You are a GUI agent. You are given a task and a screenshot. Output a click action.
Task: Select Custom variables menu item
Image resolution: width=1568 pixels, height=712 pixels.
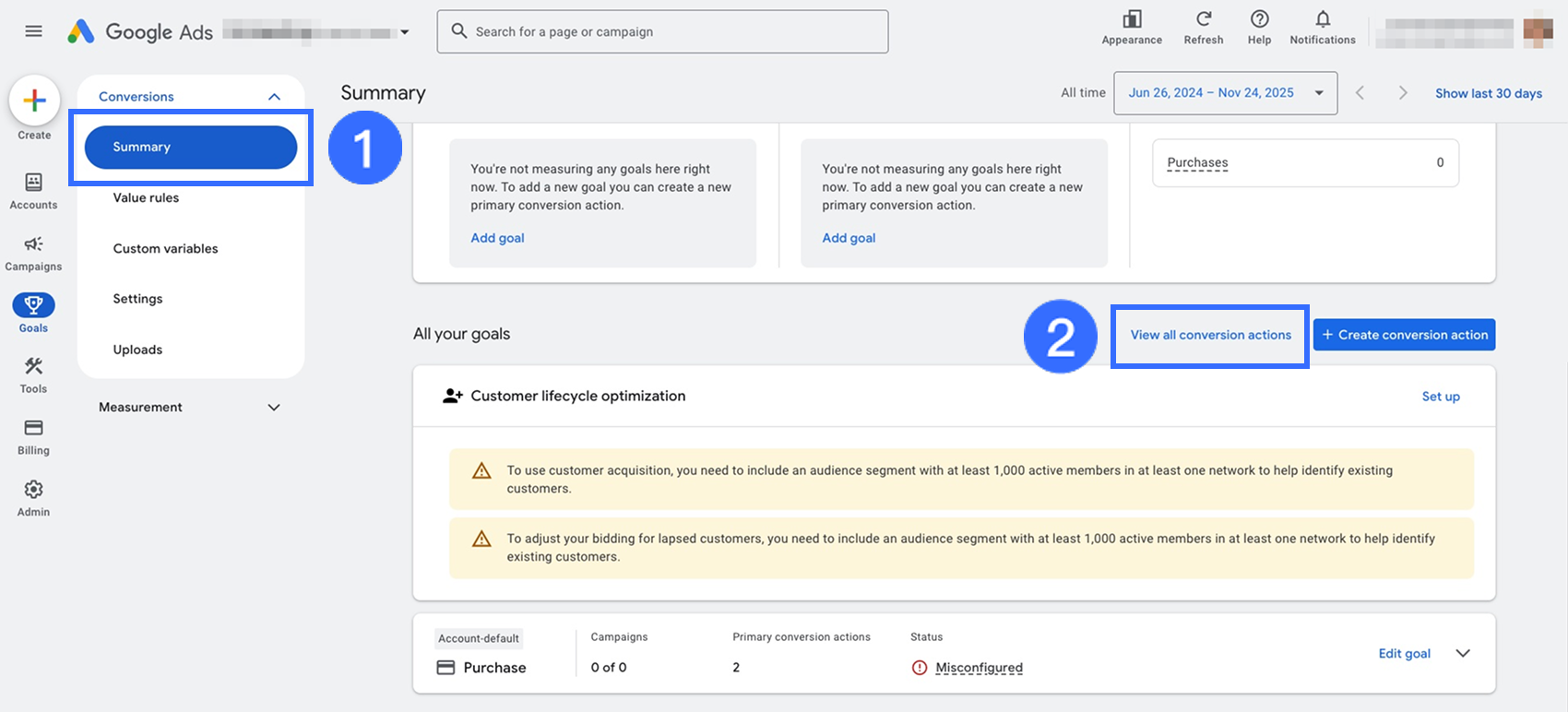tap(165, 248)
